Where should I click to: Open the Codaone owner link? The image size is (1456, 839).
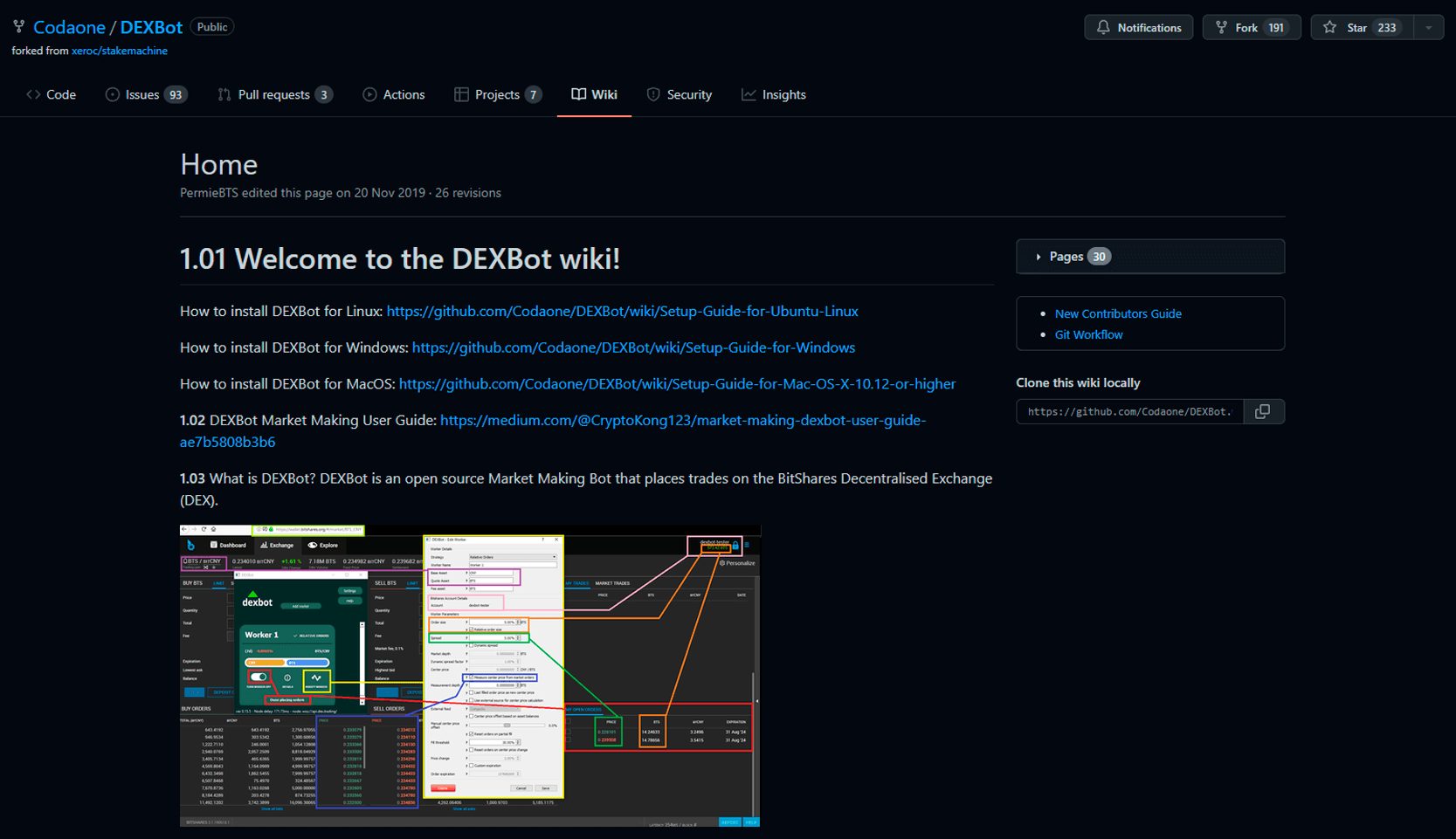point(69,27)
